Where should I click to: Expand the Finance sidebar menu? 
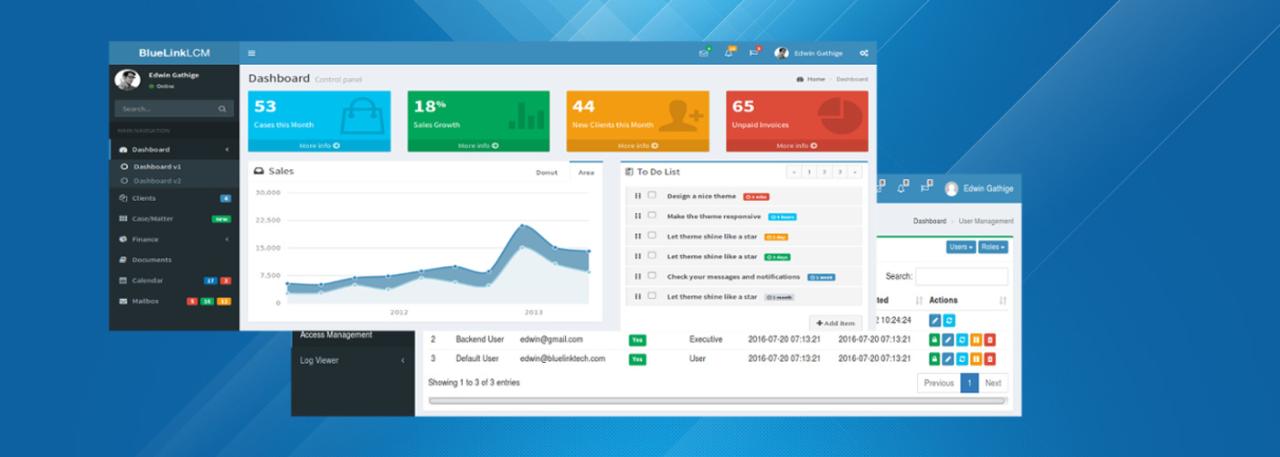pos(174,239)
